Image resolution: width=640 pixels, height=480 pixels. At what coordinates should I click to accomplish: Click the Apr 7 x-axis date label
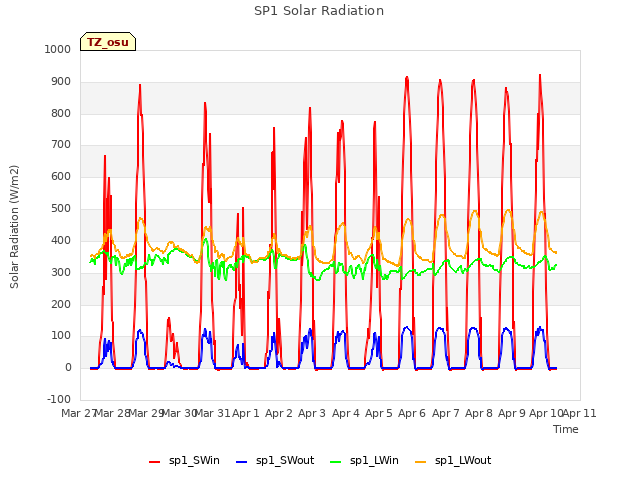click(x=446, y=413)
